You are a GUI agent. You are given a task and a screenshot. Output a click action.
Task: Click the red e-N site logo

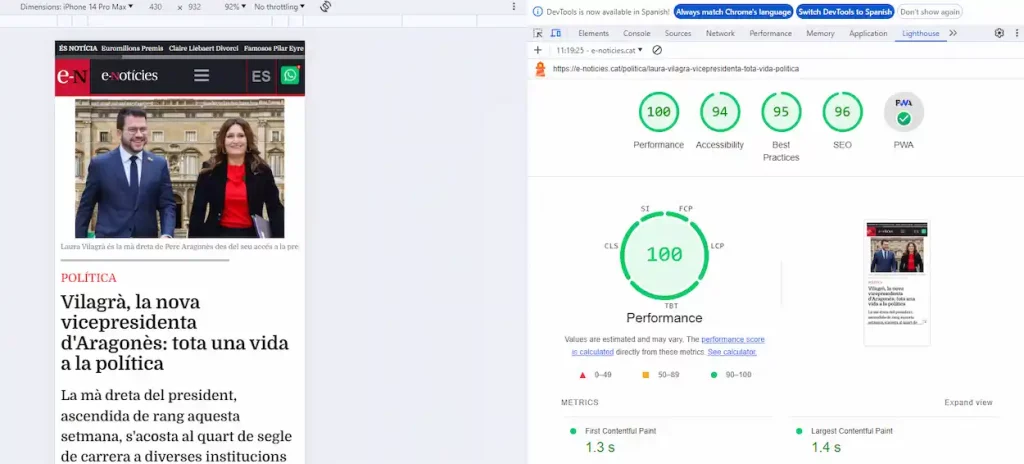(x=72, y=76)
